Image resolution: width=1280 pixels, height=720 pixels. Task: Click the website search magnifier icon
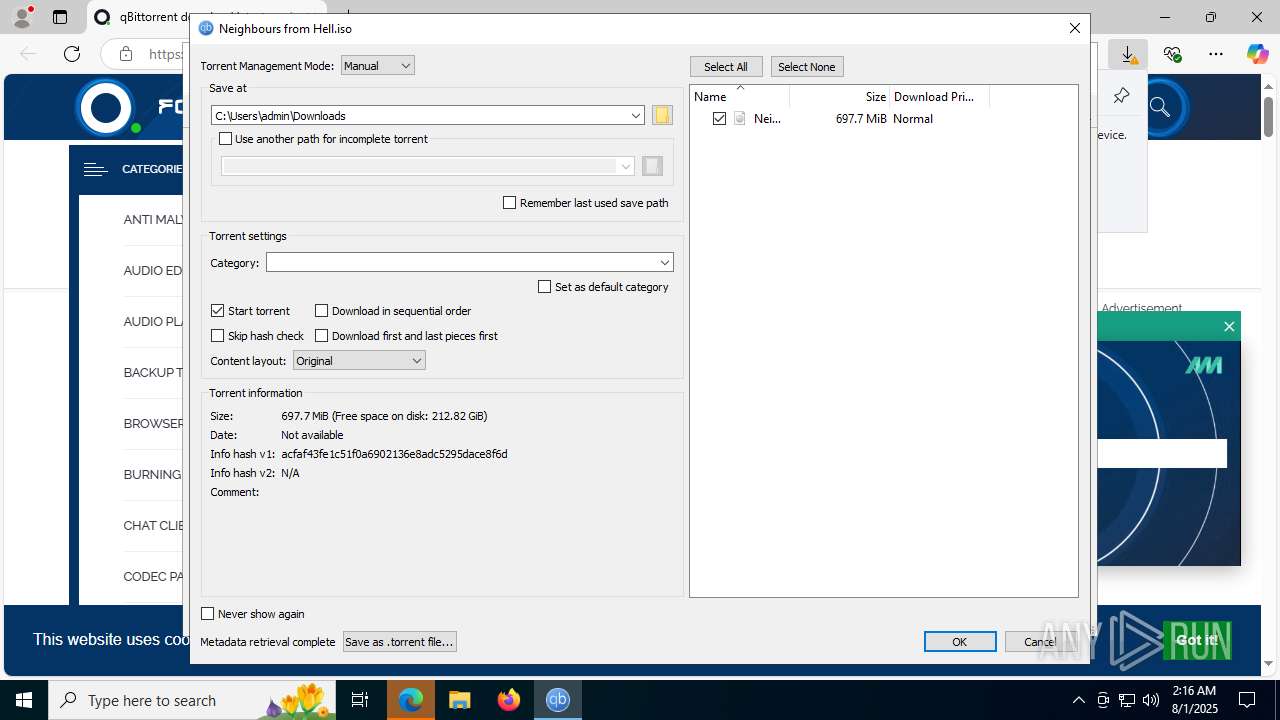pos(1160,107)
